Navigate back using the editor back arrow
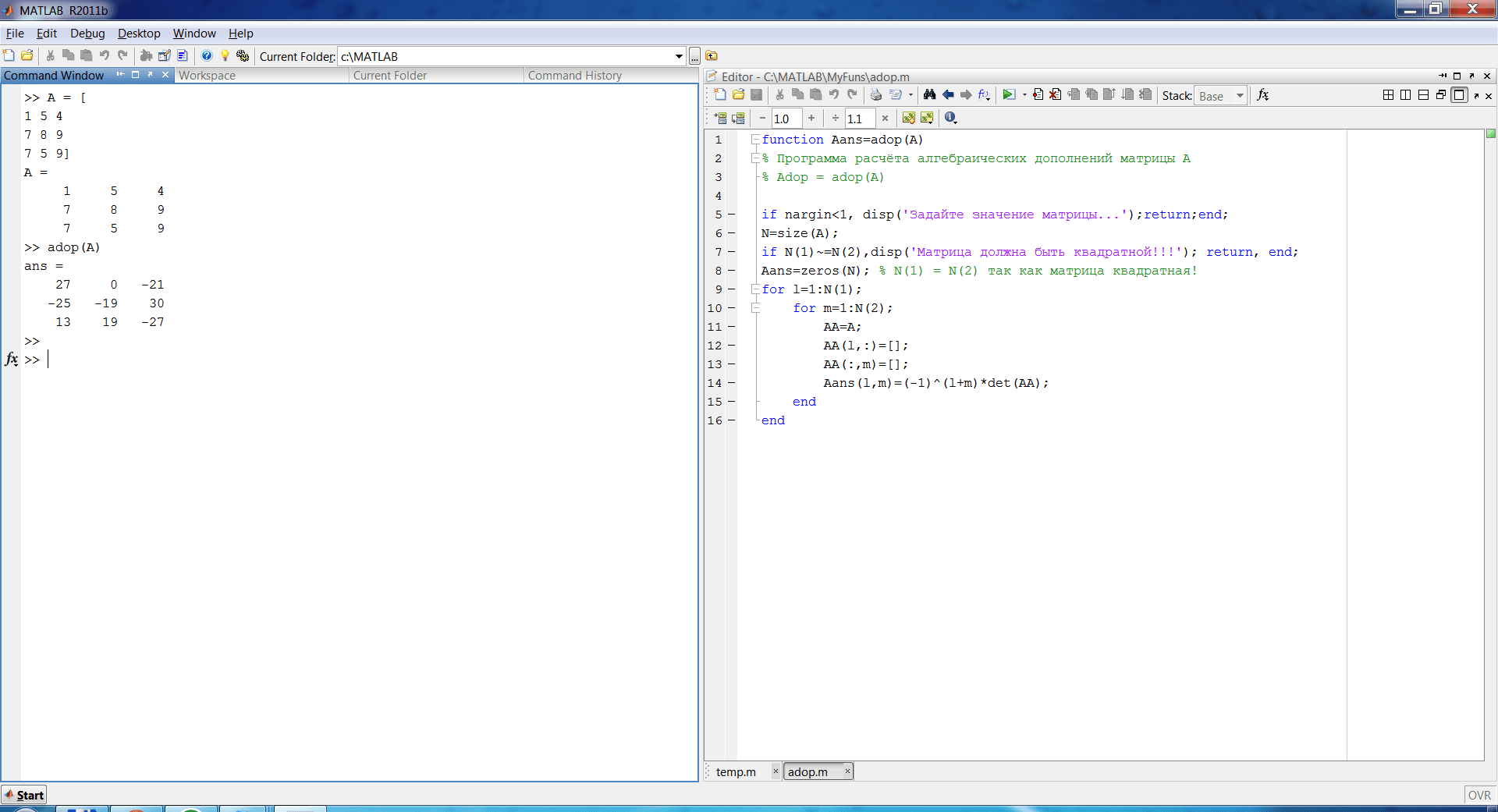The width and height of the screenshot is (1498, 812). [949, 94]
